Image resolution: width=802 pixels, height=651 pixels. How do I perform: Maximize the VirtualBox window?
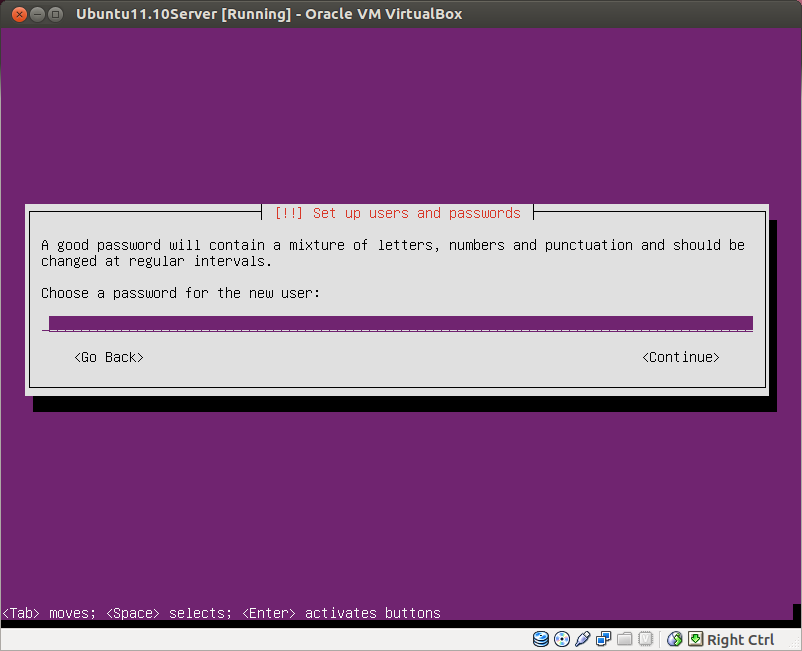[x=56, y=14]
